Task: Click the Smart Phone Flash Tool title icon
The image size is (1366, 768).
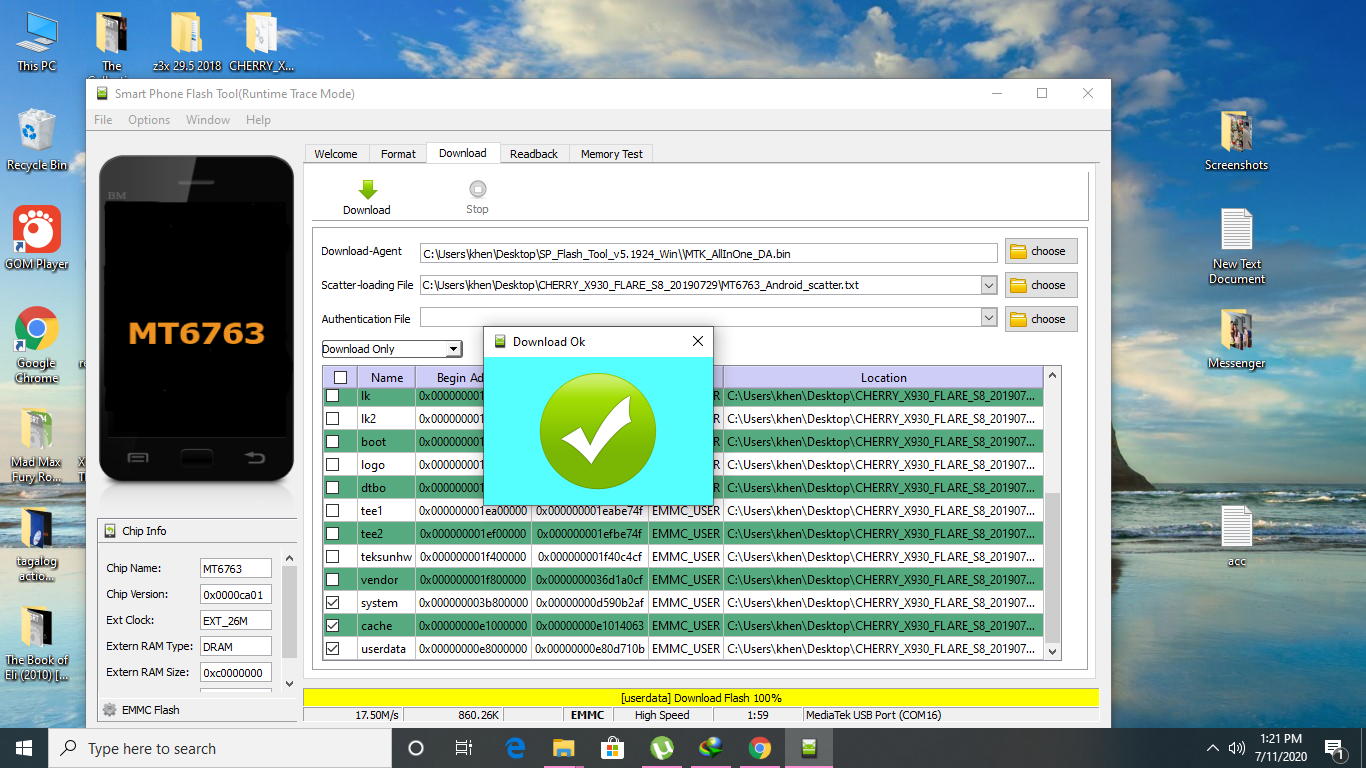Action: 101,94
